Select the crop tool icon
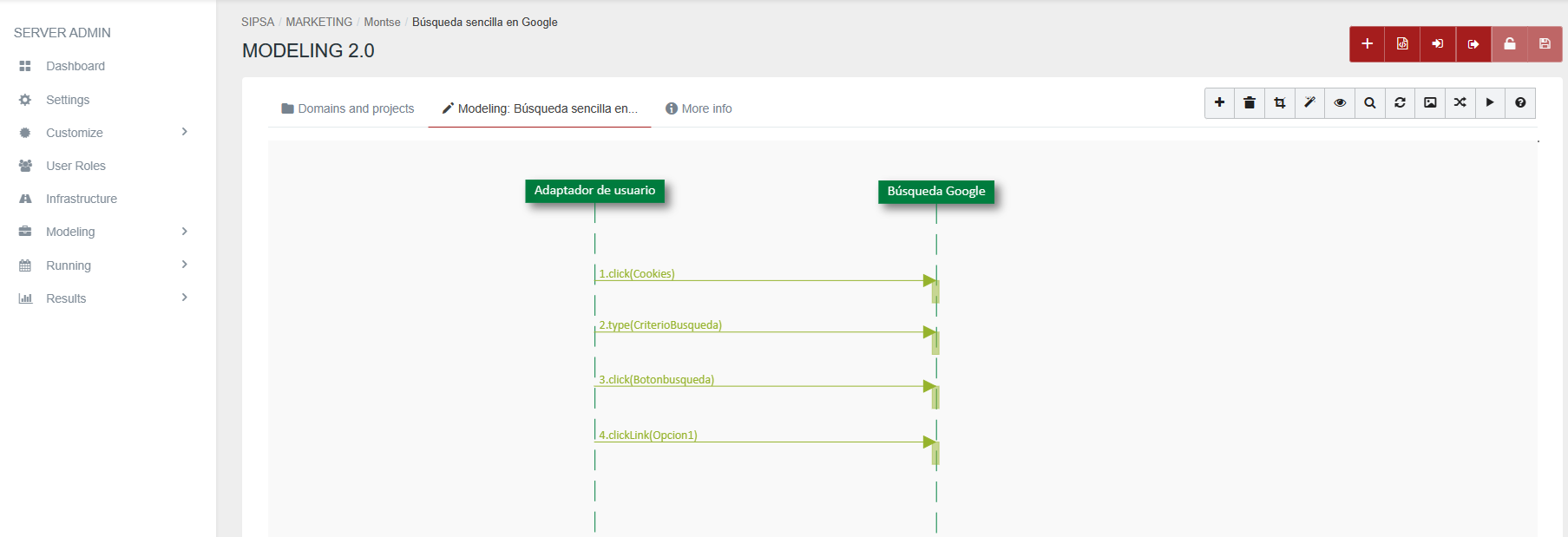 point(1280,102)
